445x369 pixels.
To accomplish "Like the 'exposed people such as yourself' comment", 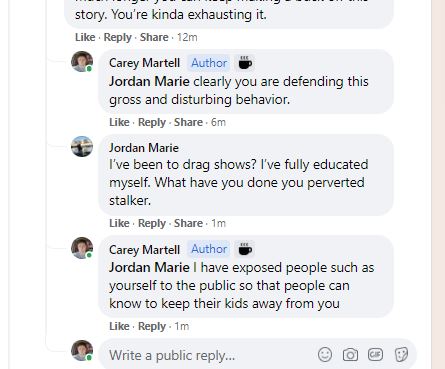I will [119, 326].
